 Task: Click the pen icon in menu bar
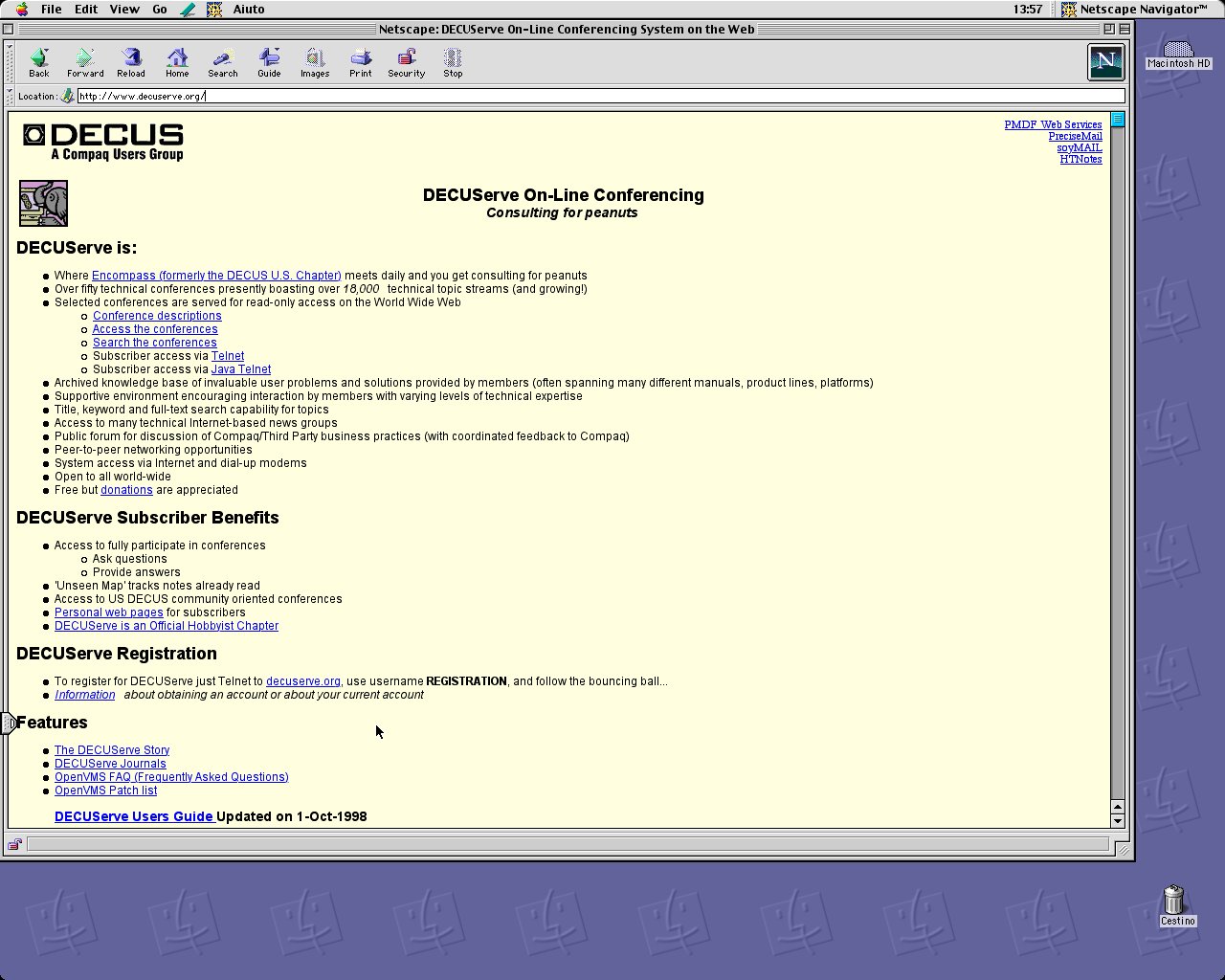pyautogui.click(x=189, y=10)
